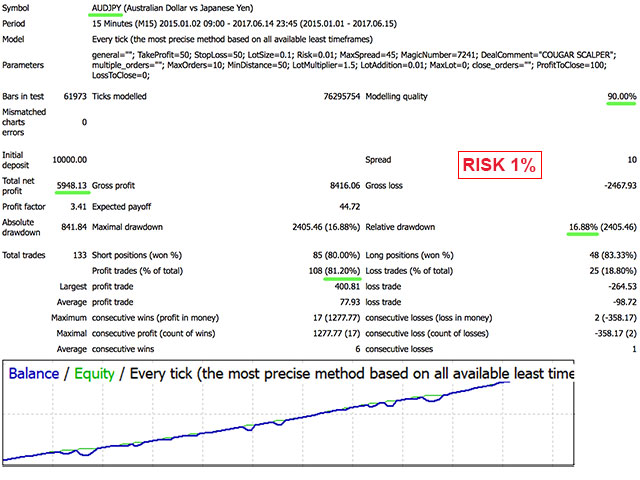This screenshot has width=640, height=480.
Task: Click the symbol text AUDJPY (Australian Dollar vs Japanese Yen)
Action: [172, 8]
